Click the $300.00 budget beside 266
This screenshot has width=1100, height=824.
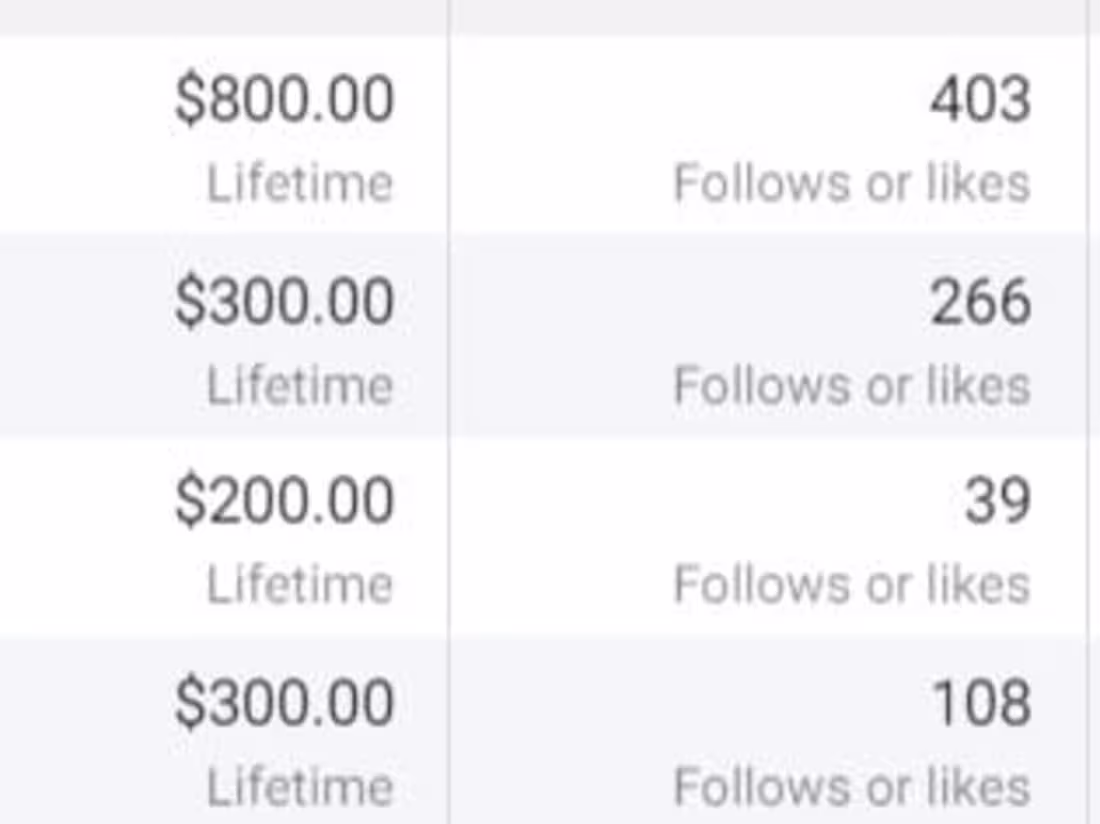click(x=285, y=302)
